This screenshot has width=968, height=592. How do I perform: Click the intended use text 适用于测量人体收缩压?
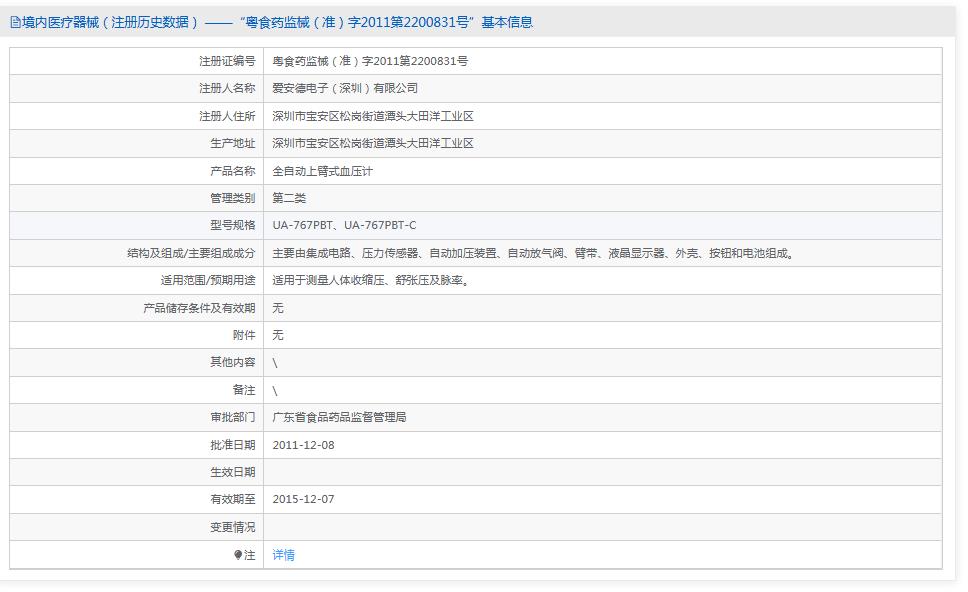pyautogui.click(x=371, y=280)
